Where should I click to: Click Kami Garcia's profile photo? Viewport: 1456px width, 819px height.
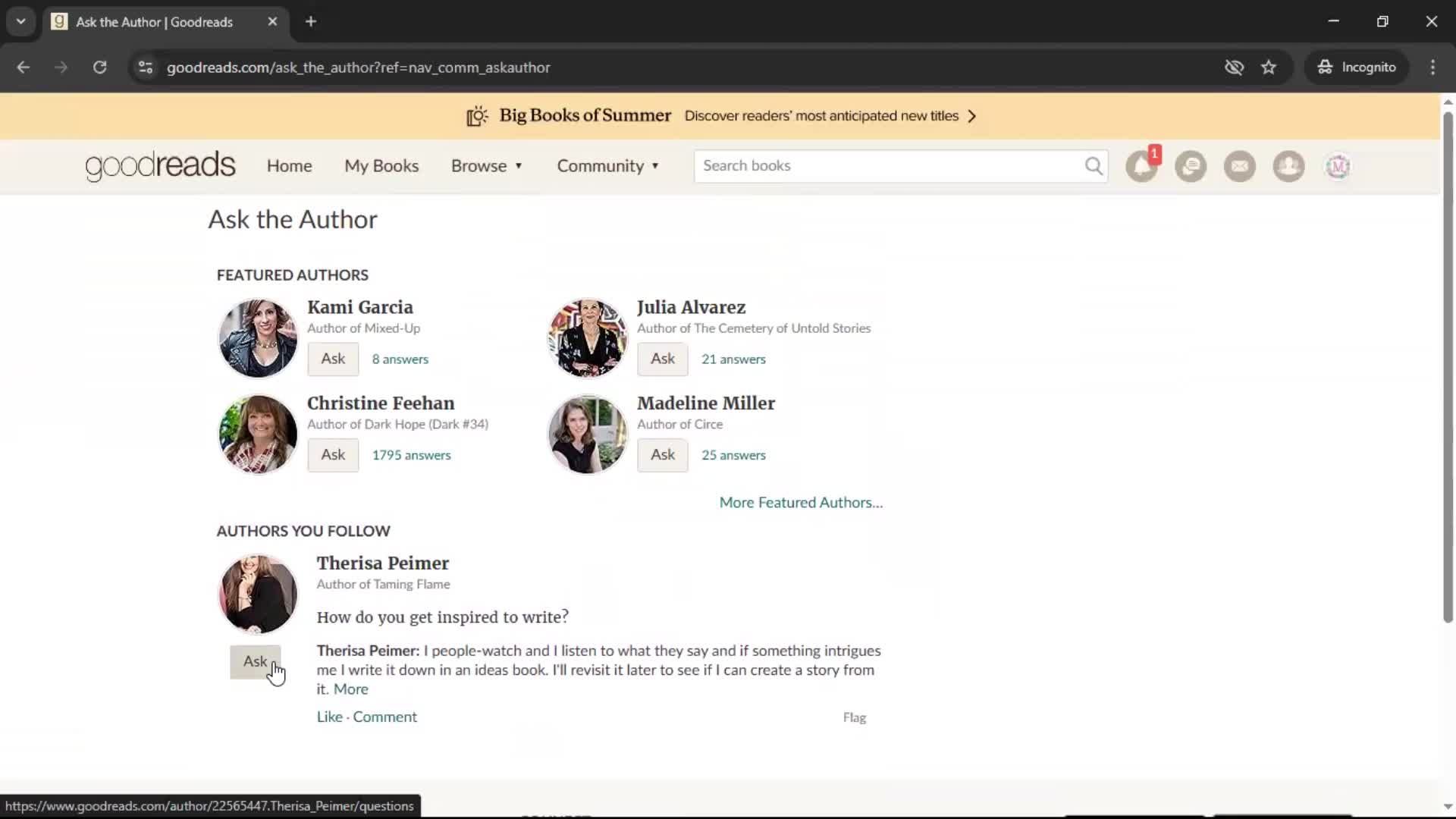tap(258, 338)
